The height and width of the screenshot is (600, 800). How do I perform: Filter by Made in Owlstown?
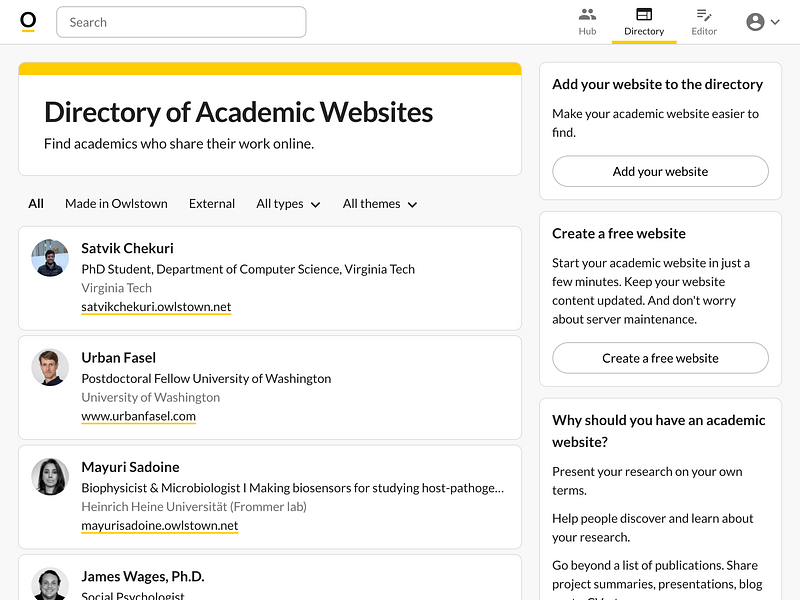coord(116,204)
